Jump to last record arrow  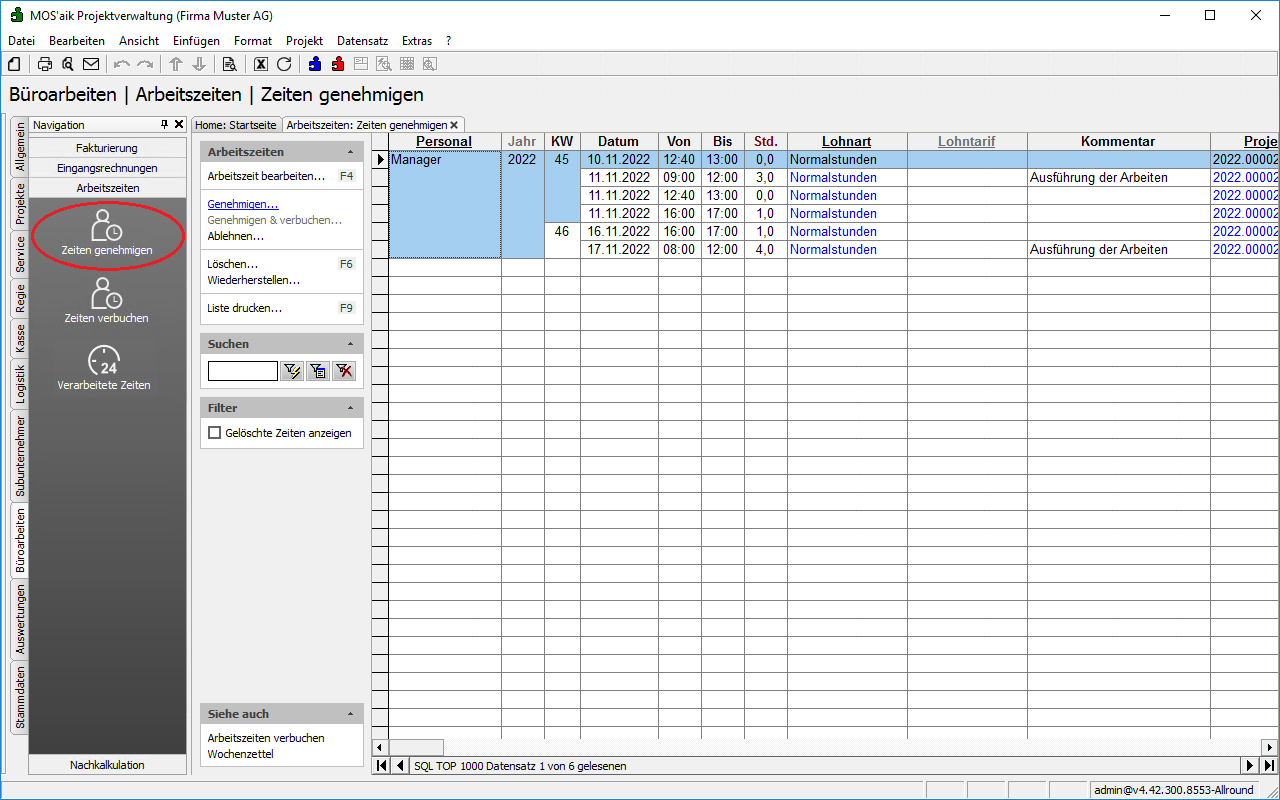pos(1269,766)
